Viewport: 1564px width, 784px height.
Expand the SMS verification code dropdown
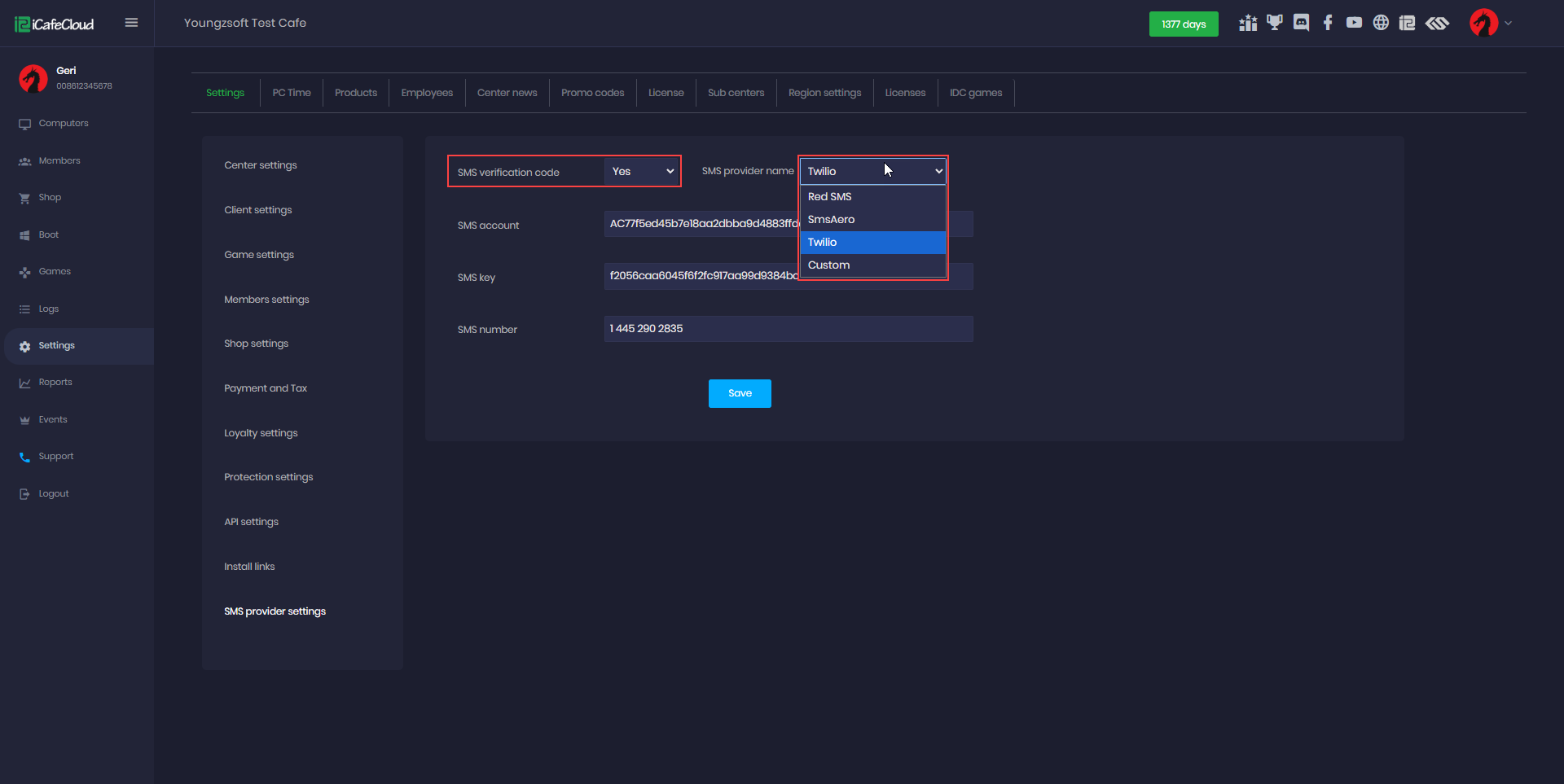tap(643, 171)
